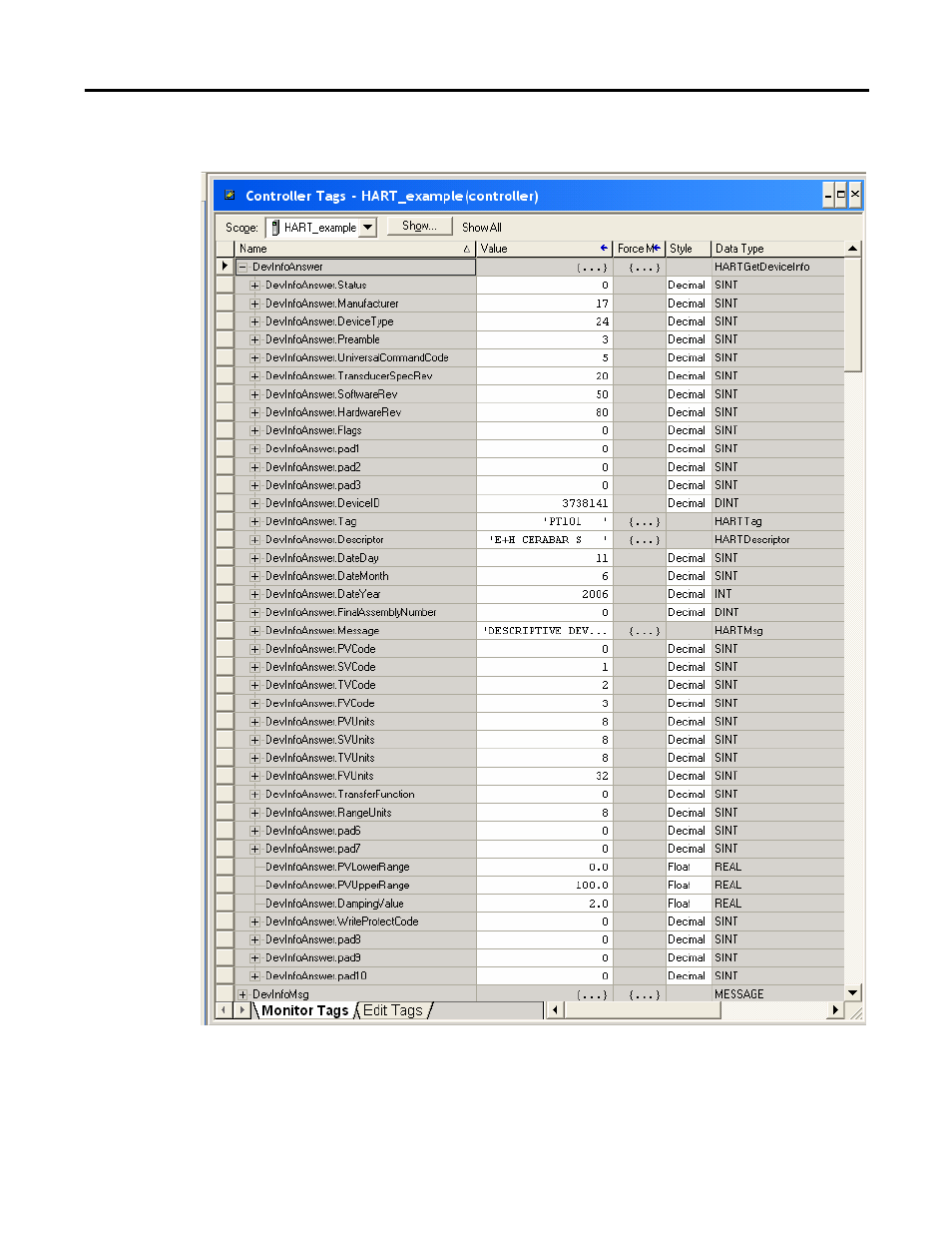Maximize the Controller Tags window
The width and height of the screenshot is (952, 1233).
coord(841,195)
